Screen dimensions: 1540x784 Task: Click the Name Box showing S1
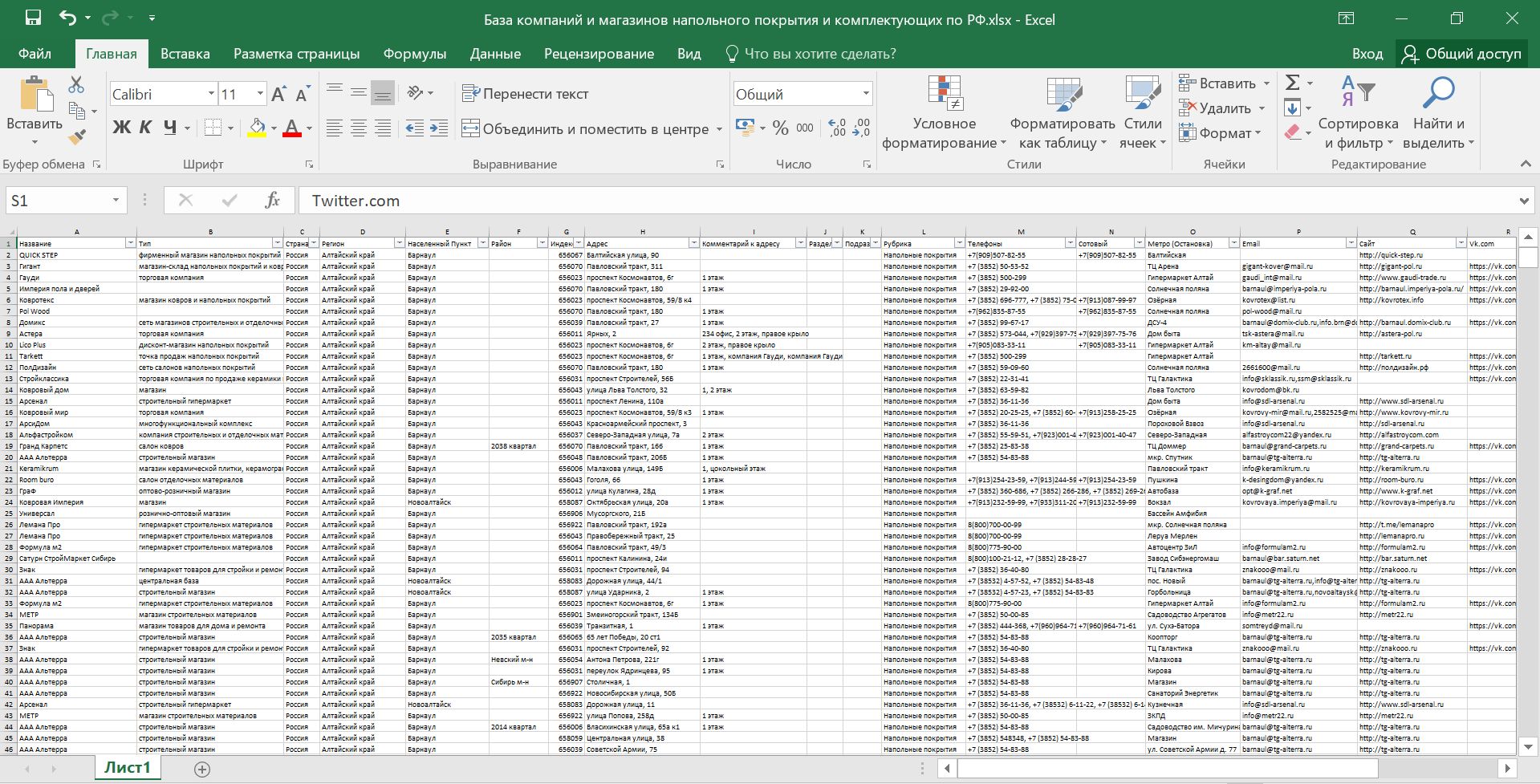[x=56, y=201]
